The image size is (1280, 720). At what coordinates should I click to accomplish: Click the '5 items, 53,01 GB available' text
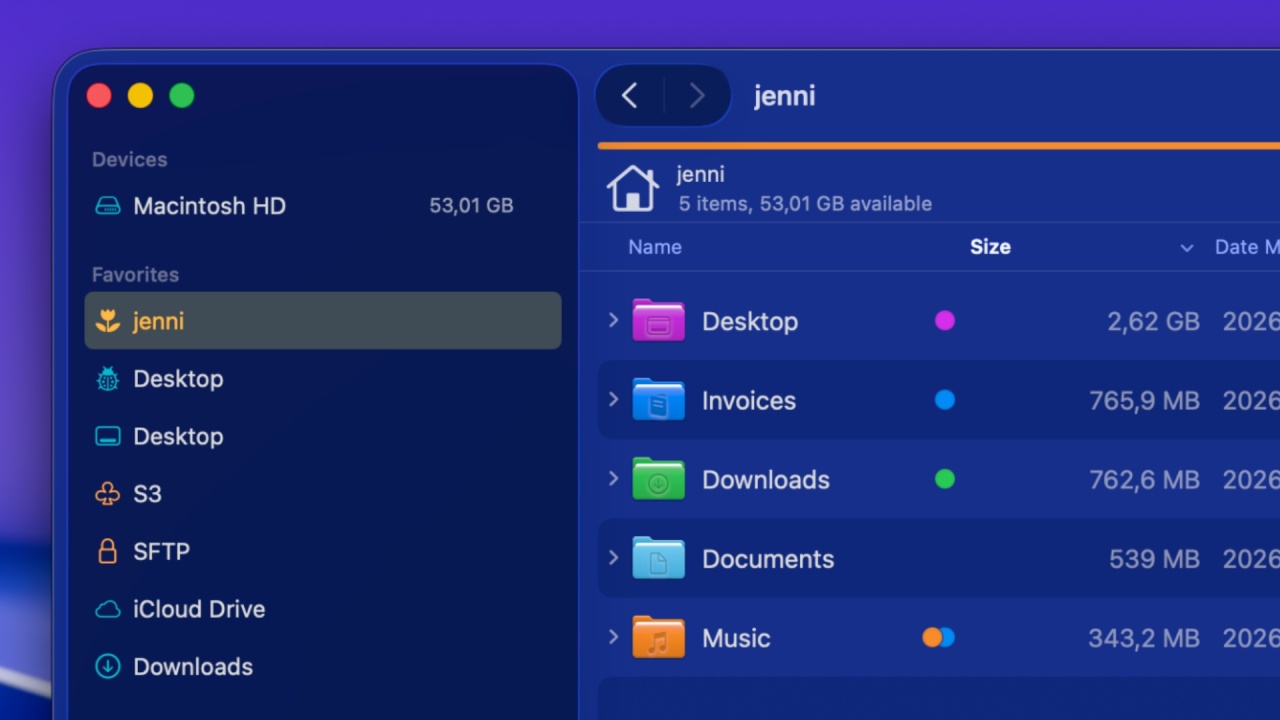coord(805,204)
